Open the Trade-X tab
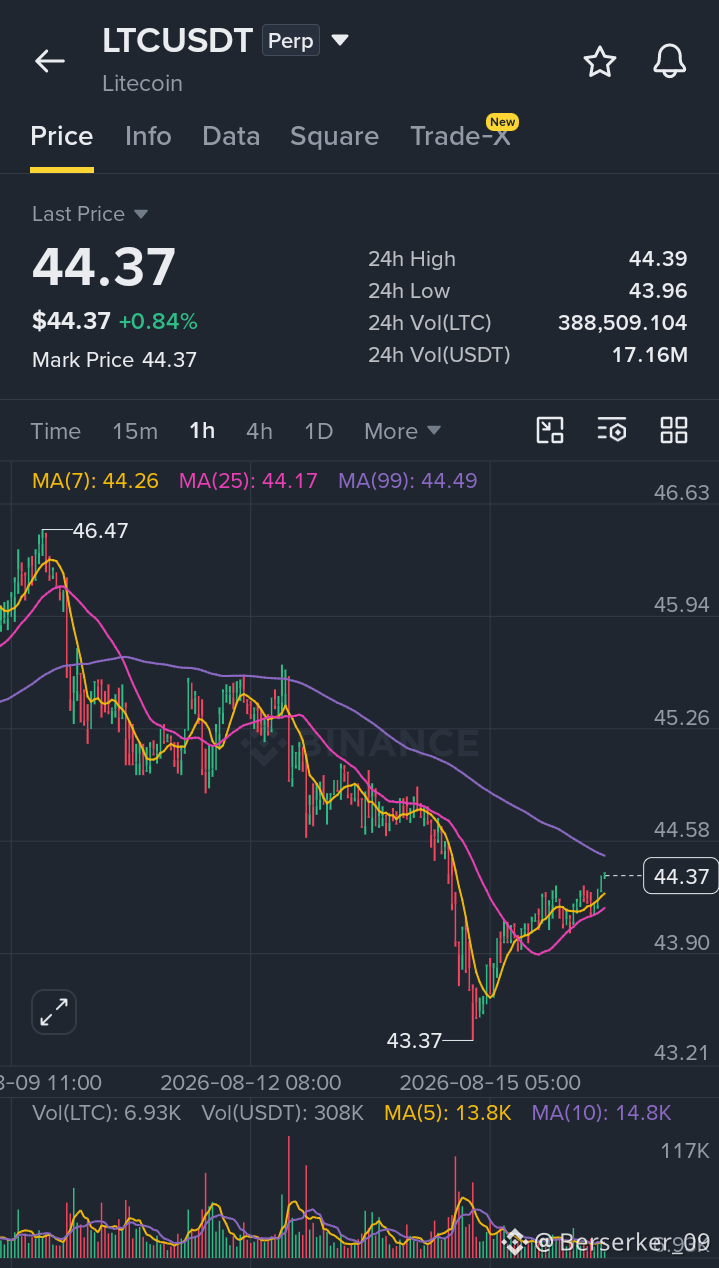719x1268 pixels. 460,137
